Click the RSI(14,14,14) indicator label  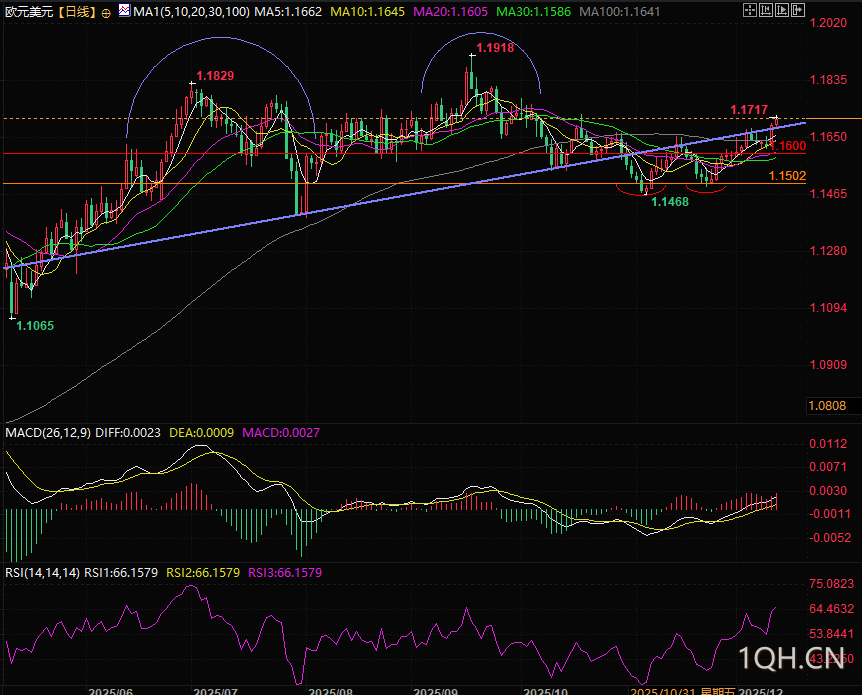coord(42,573)
